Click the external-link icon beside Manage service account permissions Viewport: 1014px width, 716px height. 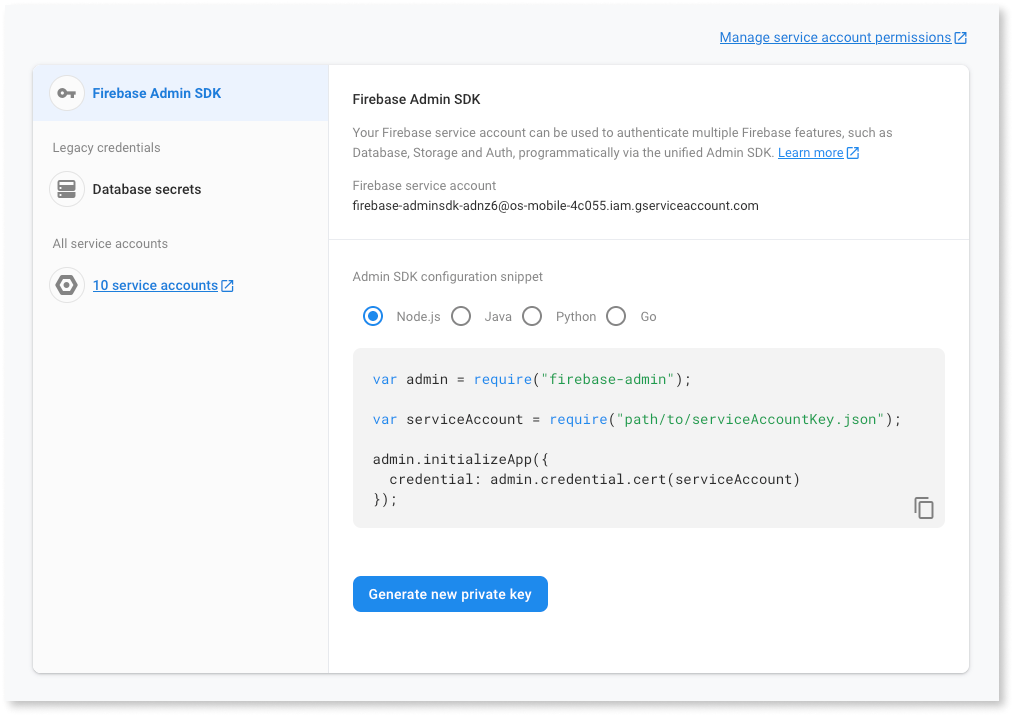[960, 37]
